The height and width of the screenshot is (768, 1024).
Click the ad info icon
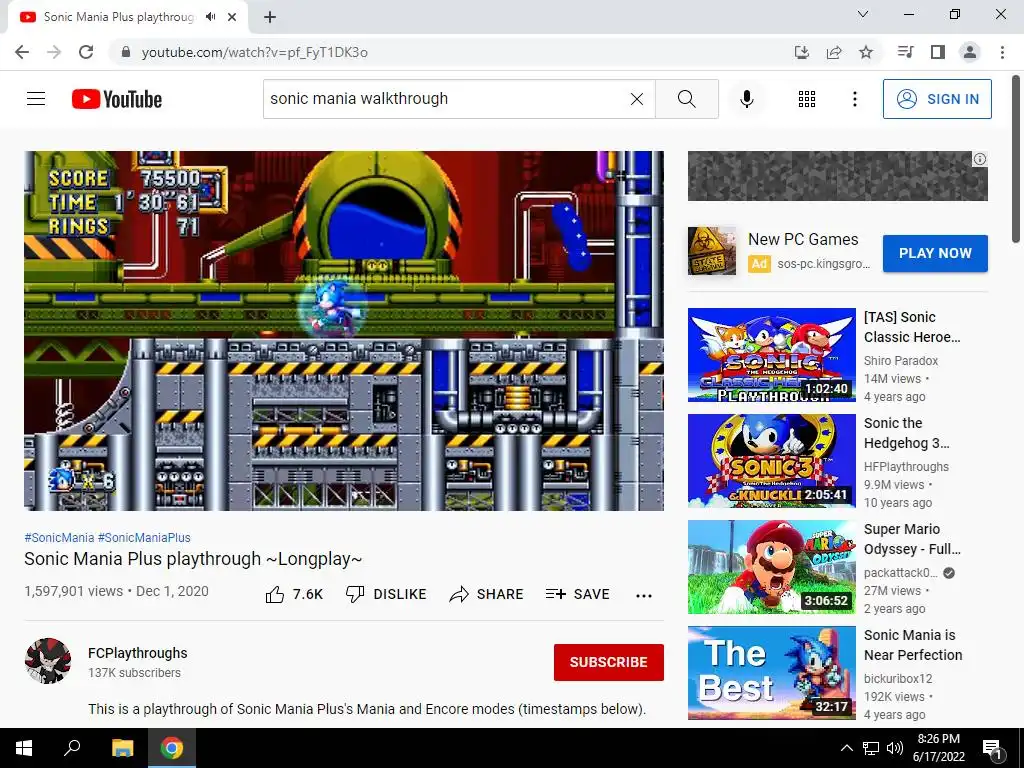(980, 159)
